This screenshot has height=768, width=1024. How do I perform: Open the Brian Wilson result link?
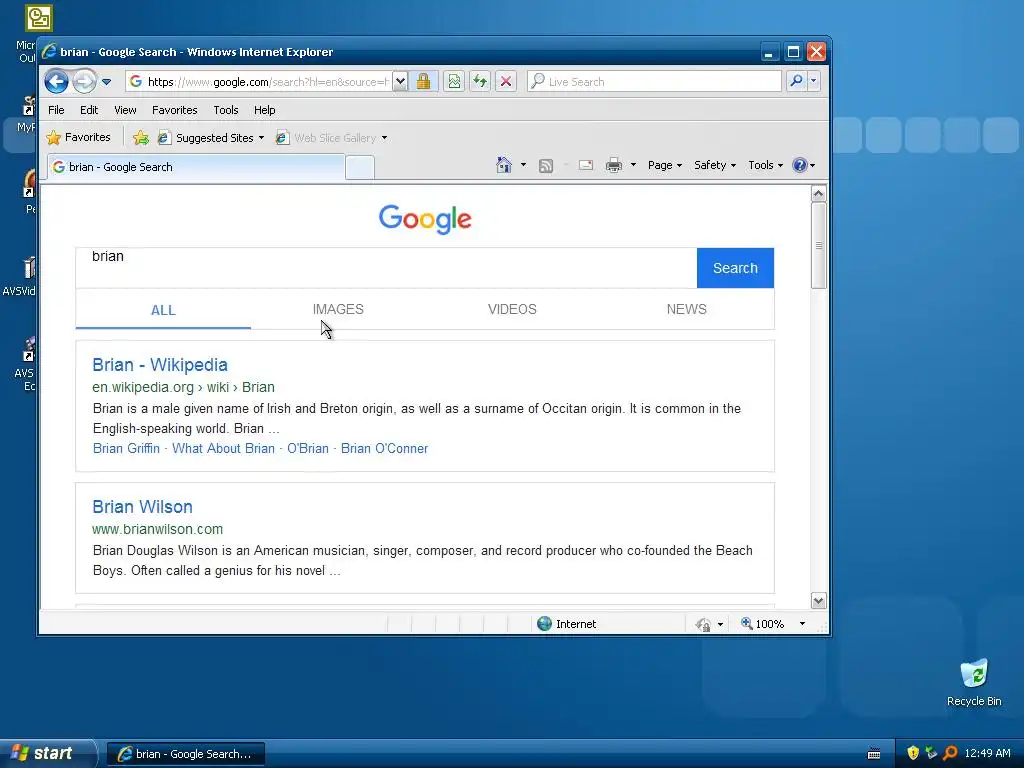click(142, 507)
